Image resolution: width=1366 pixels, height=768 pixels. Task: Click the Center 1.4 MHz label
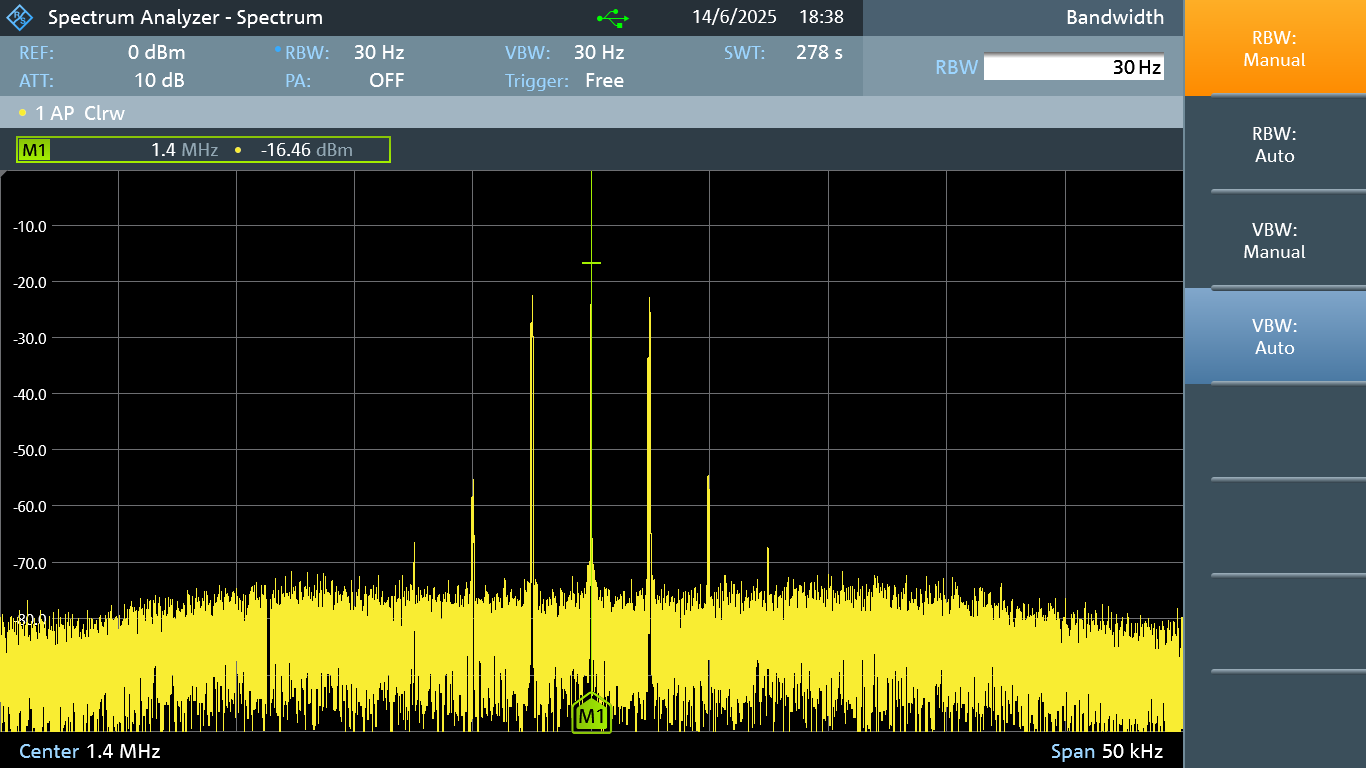tap(90, 751)
